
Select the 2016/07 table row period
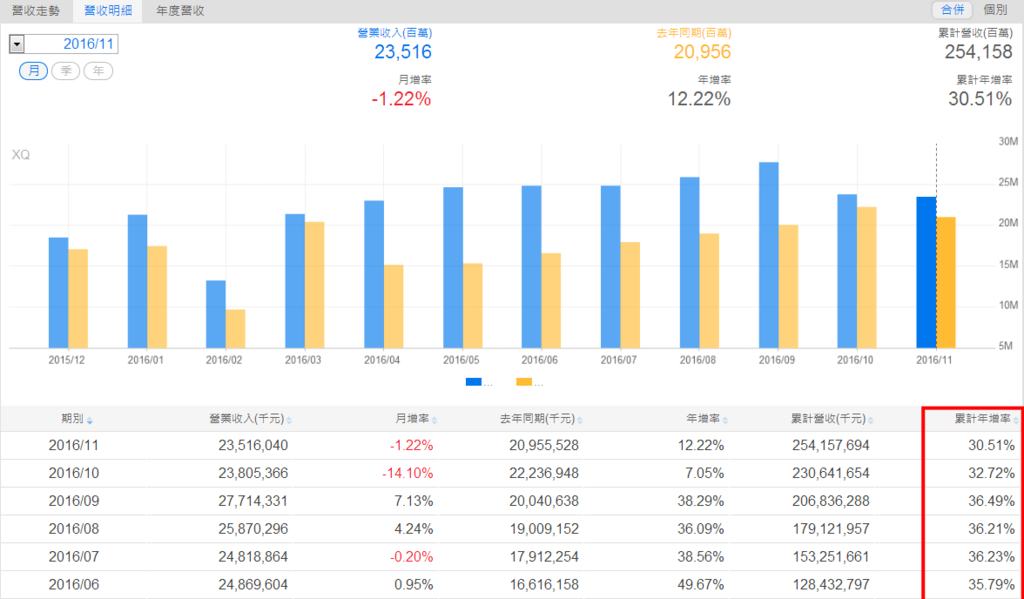click(73, 557)
